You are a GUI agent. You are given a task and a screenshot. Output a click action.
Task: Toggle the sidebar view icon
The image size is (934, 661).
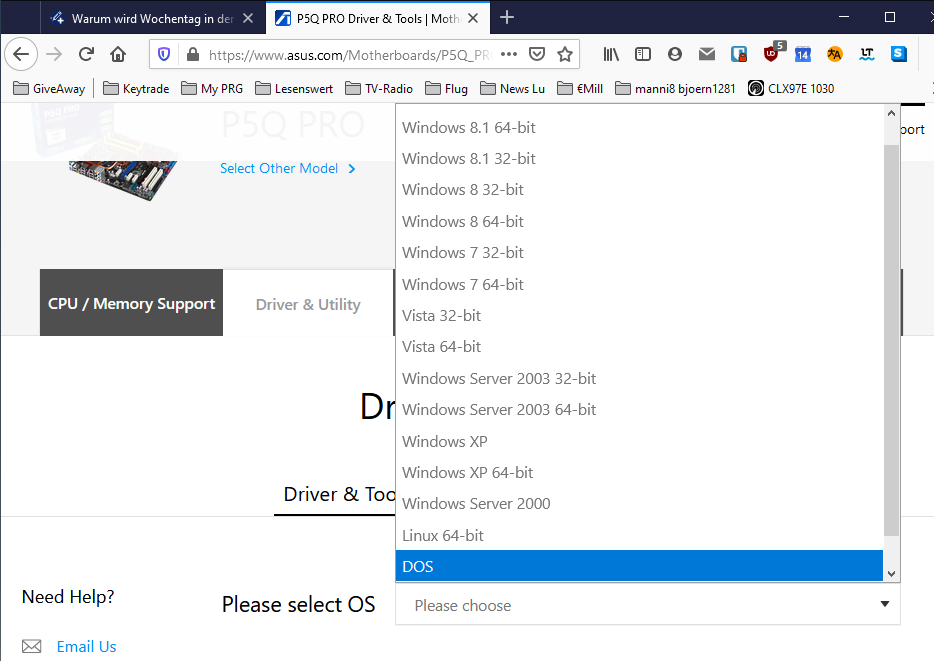click(643, 54)
